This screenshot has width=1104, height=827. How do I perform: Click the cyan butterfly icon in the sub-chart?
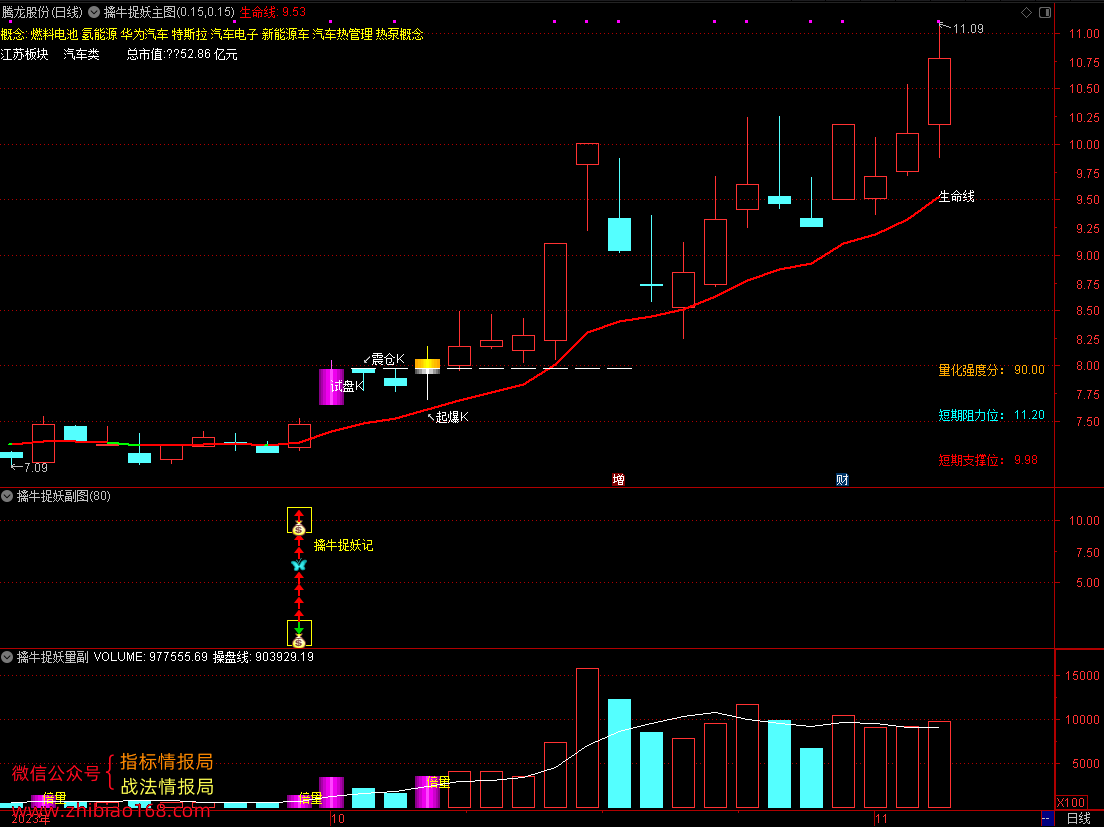[x=299, y=564]
